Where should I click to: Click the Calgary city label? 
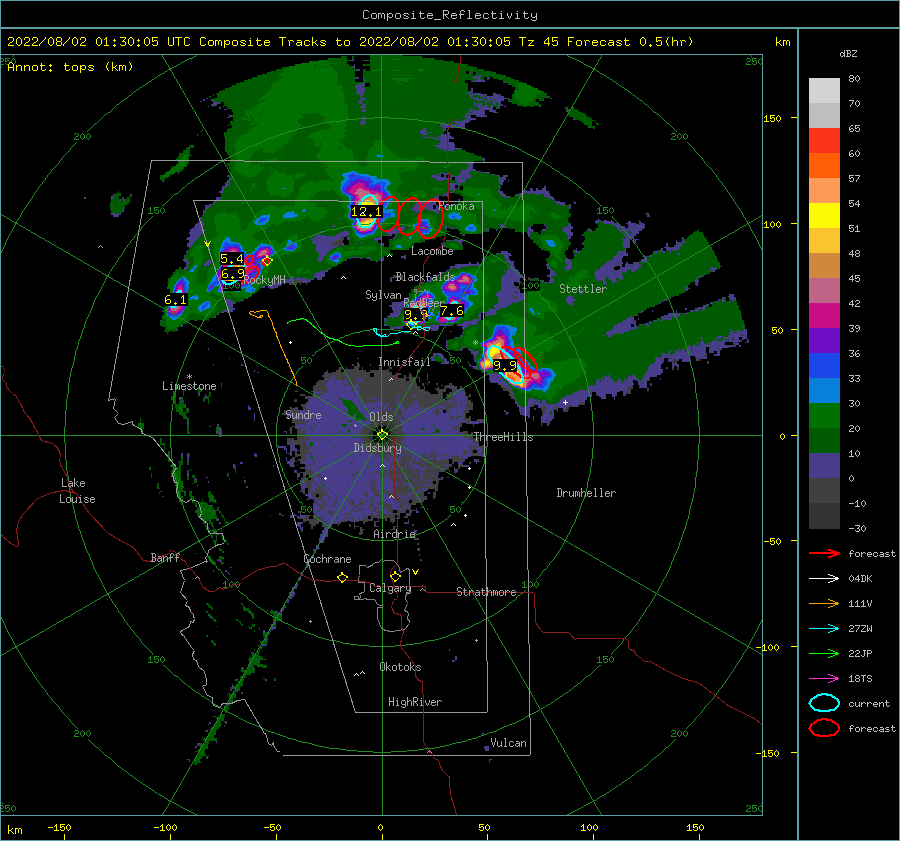tap(390, 588)
